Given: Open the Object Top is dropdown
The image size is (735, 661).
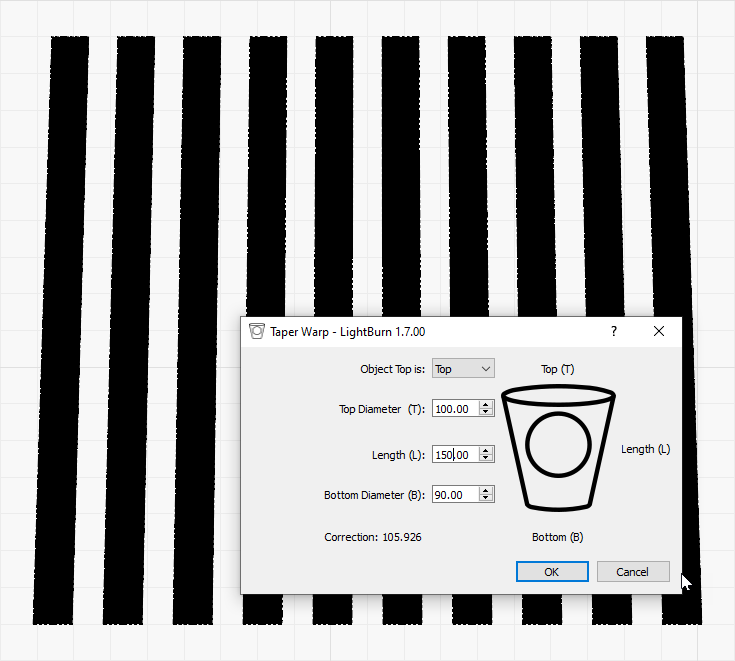Looking at the screenshot, I should coord(463,369).
